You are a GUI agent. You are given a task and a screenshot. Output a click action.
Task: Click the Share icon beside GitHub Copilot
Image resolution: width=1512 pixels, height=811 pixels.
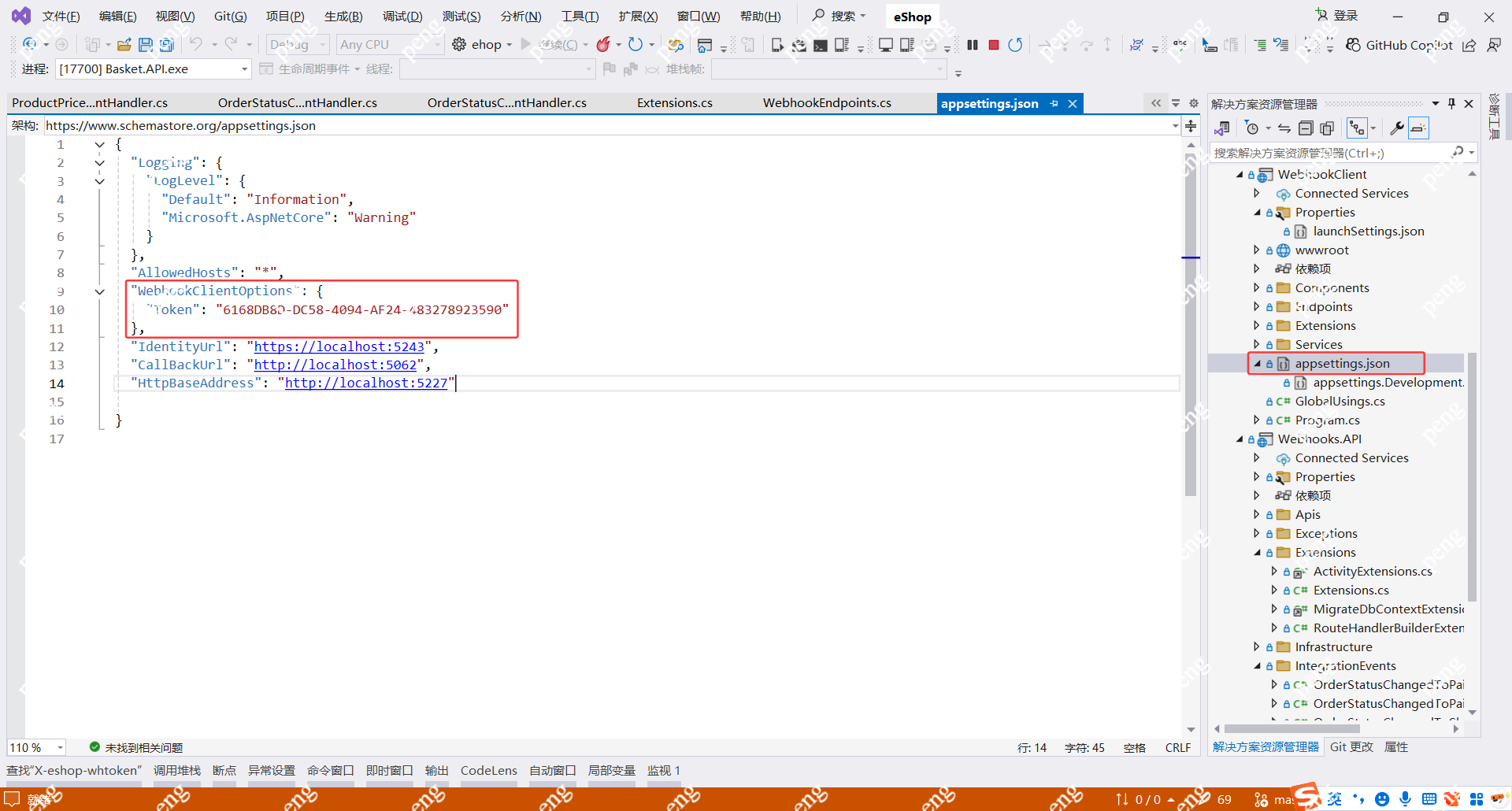pyautogui.click(x=1469, y=45)
